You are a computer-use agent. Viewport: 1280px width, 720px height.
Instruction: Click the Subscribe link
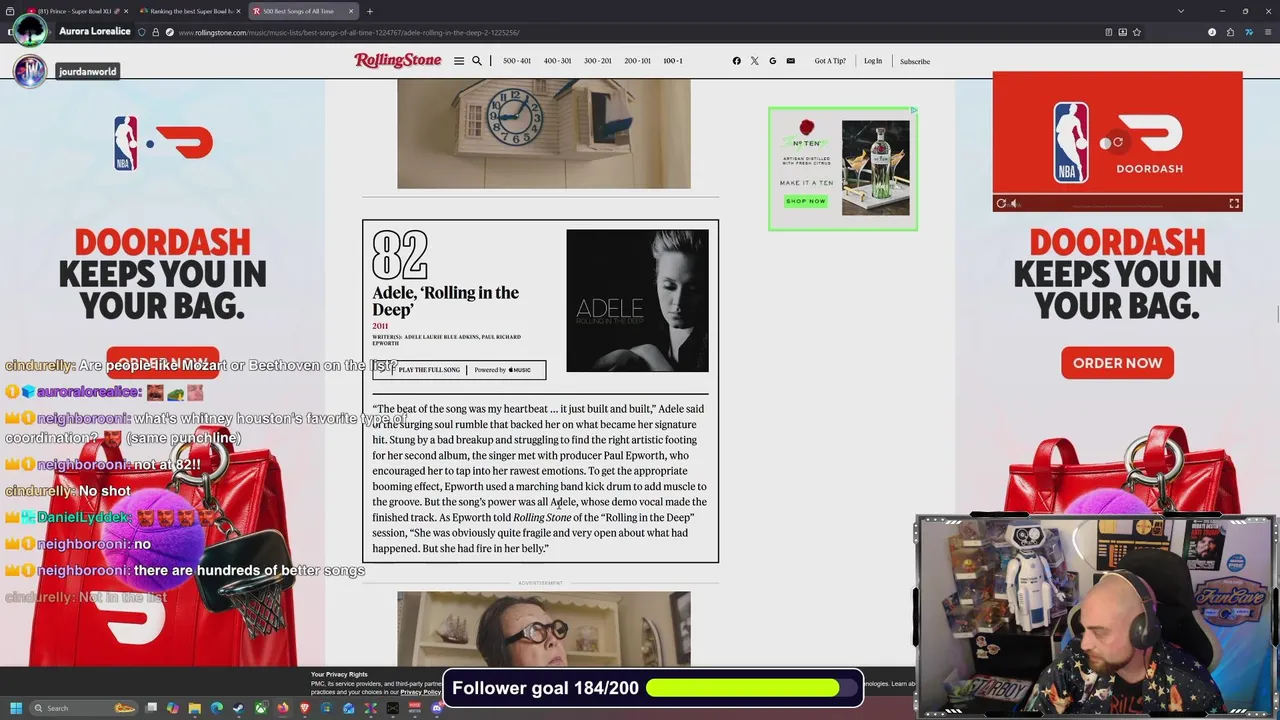pos(915,62)
